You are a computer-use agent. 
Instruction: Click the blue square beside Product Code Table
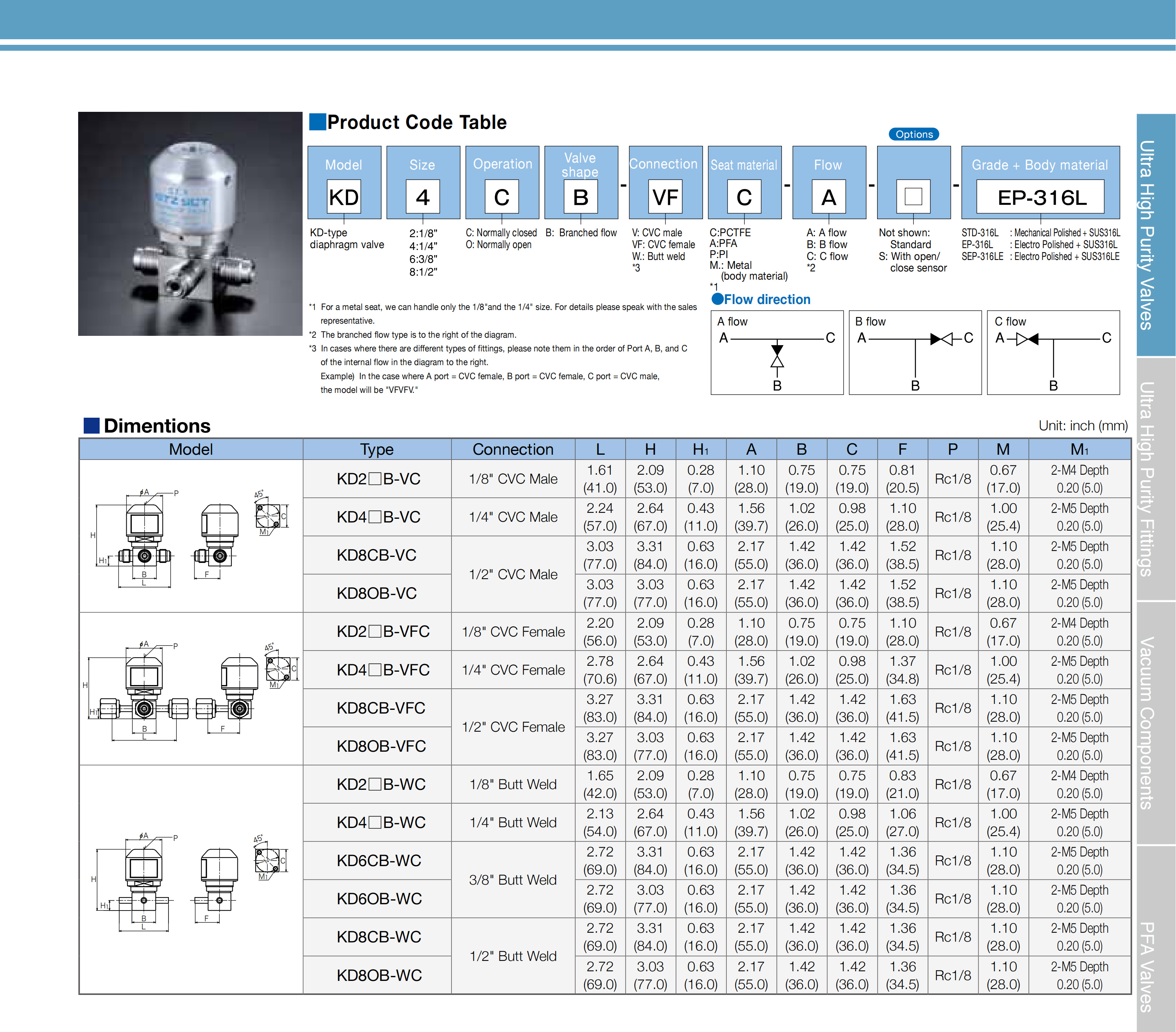pos(317,122)
